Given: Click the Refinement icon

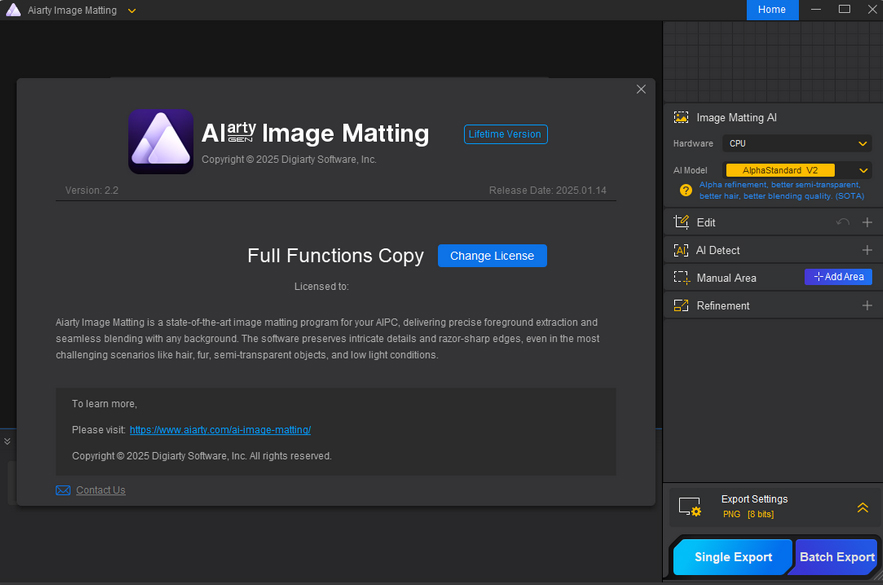Looking at the screenshot, I should click(x=681, y=306).
